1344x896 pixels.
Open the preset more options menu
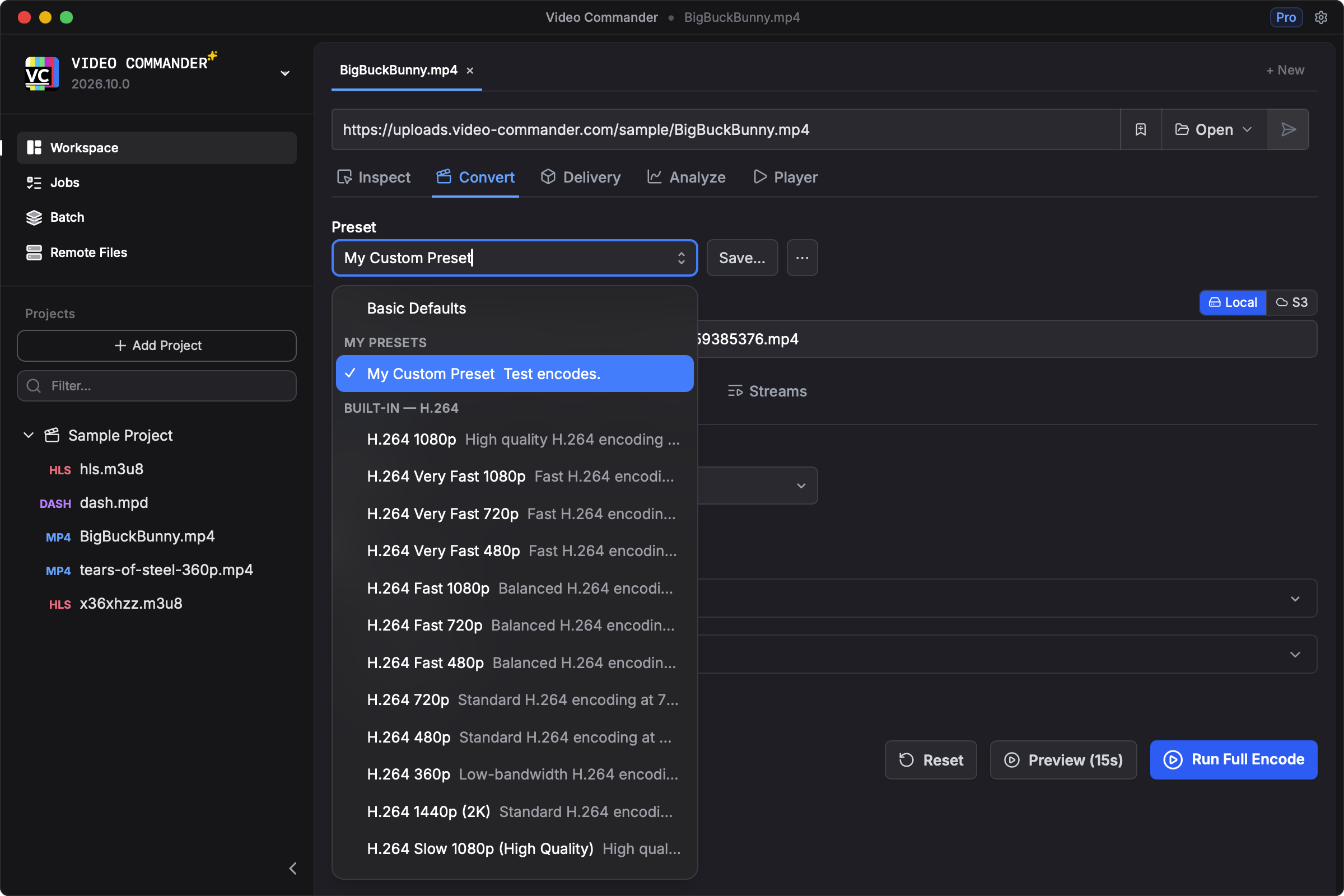(x=802, y=258)
